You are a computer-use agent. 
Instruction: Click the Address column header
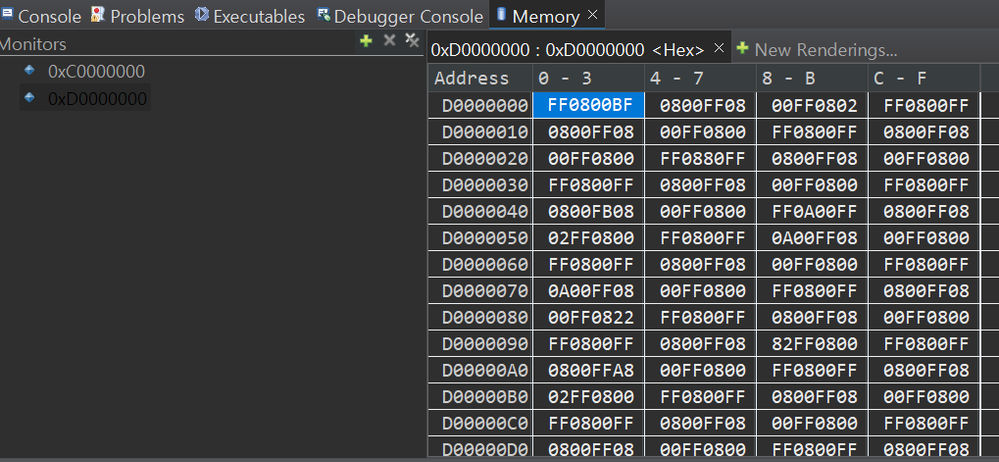[x=480, y=78]
